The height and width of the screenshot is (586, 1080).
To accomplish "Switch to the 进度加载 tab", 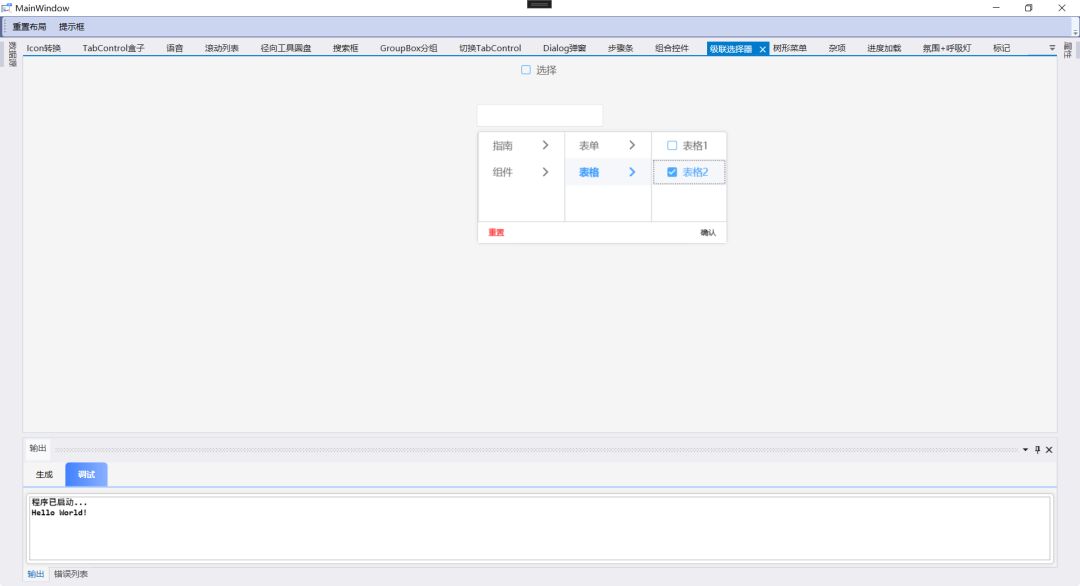I will [x=884, y=48].
